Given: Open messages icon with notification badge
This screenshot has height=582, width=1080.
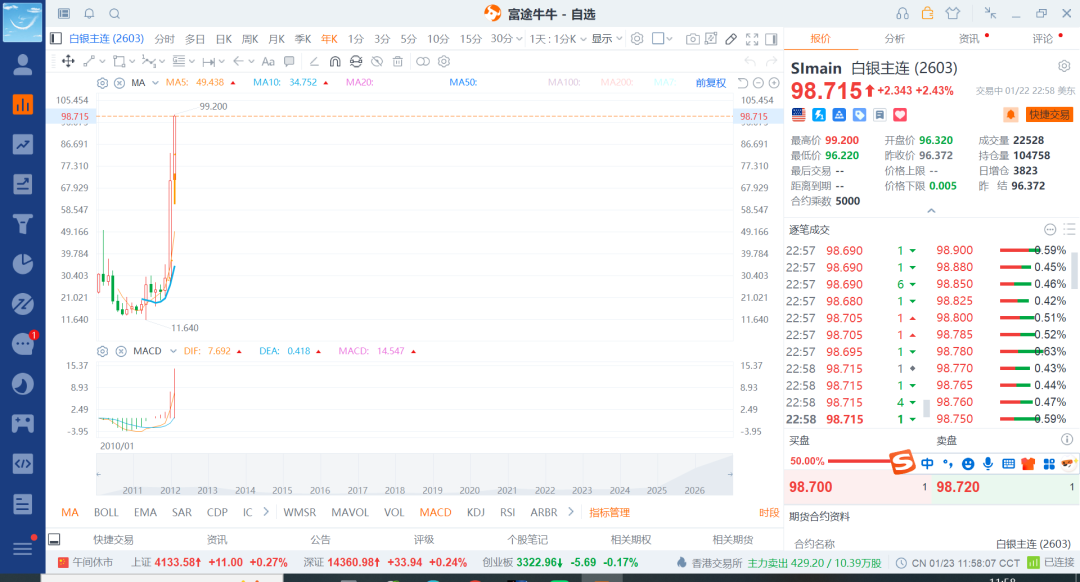Looking at the screenshot, I should 22,344.
